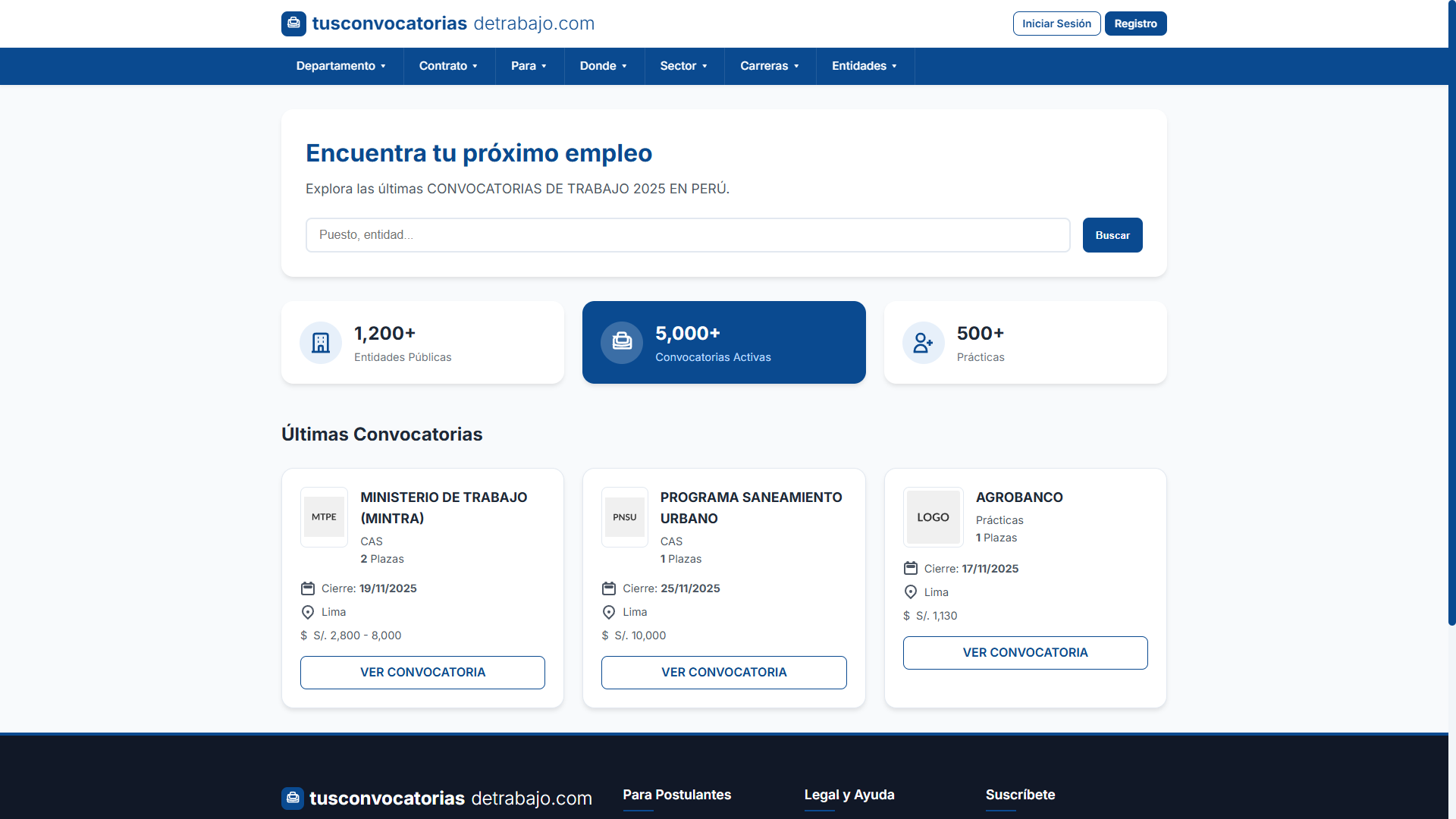
Task: Open the Entidades dropdown menu
Action: point(864,66)
